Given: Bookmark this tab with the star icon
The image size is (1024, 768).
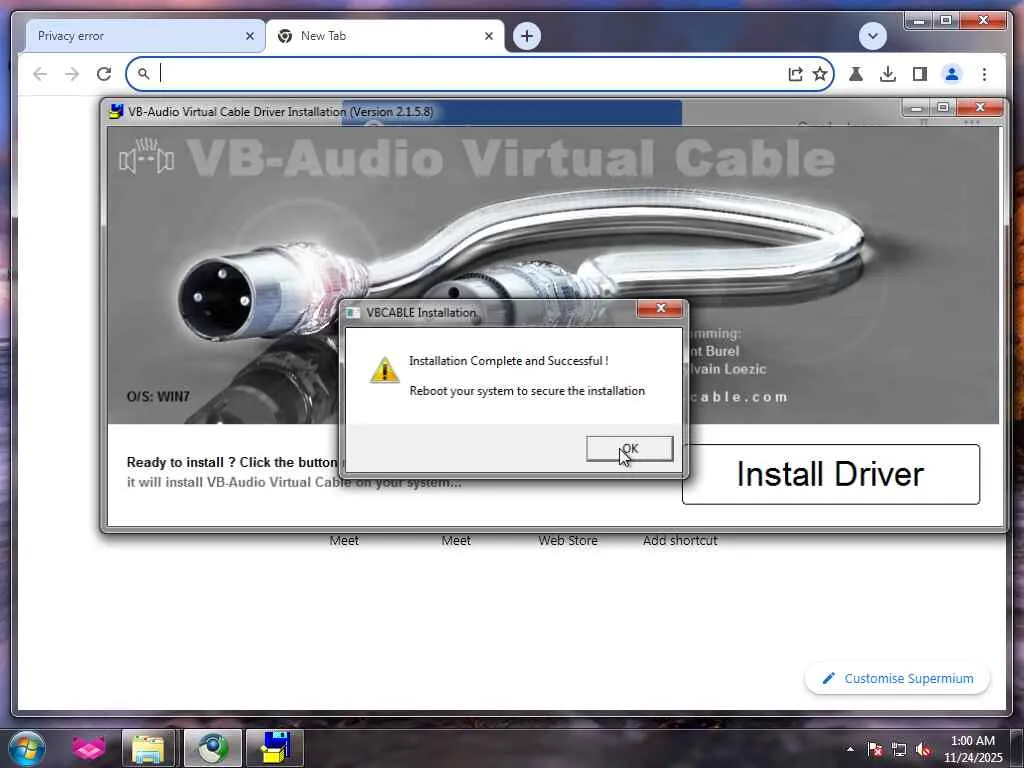Looking at the screenshot, I should click(820, 74).
